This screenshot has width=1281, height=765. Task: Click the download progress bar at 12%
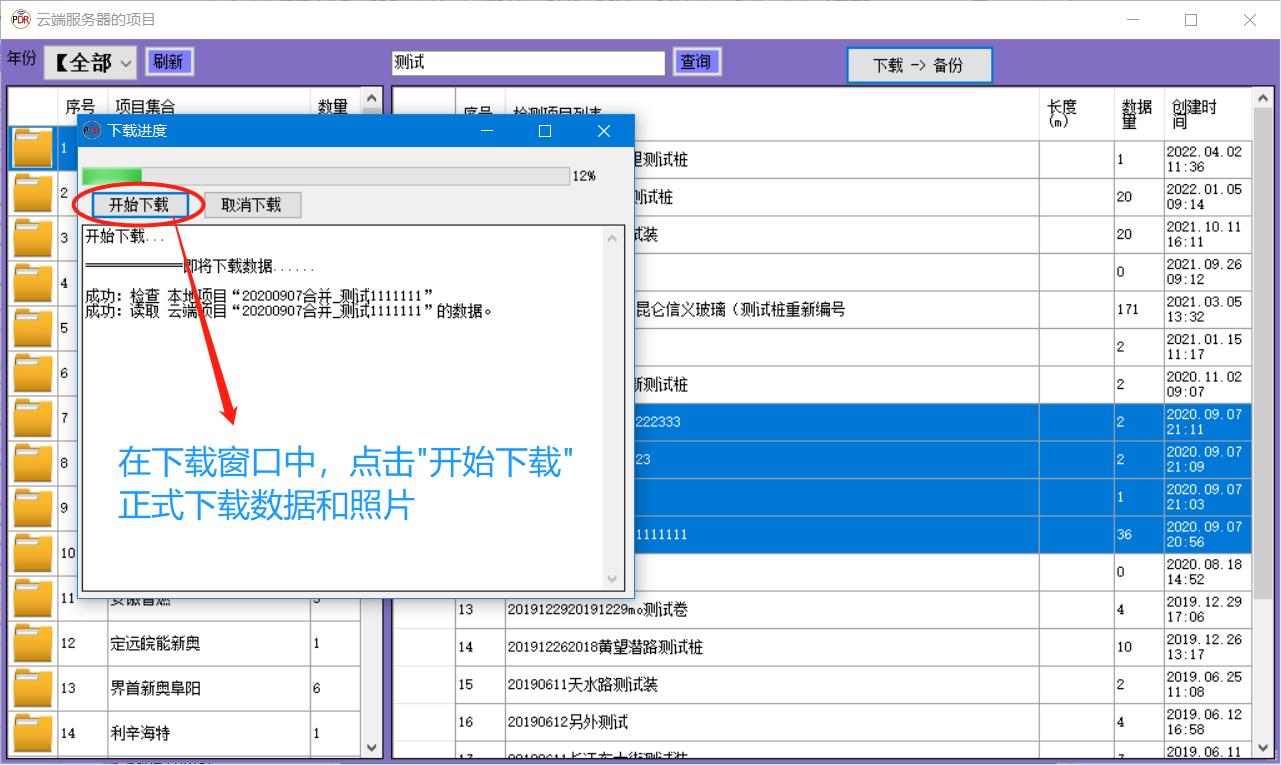pos(326,176)
